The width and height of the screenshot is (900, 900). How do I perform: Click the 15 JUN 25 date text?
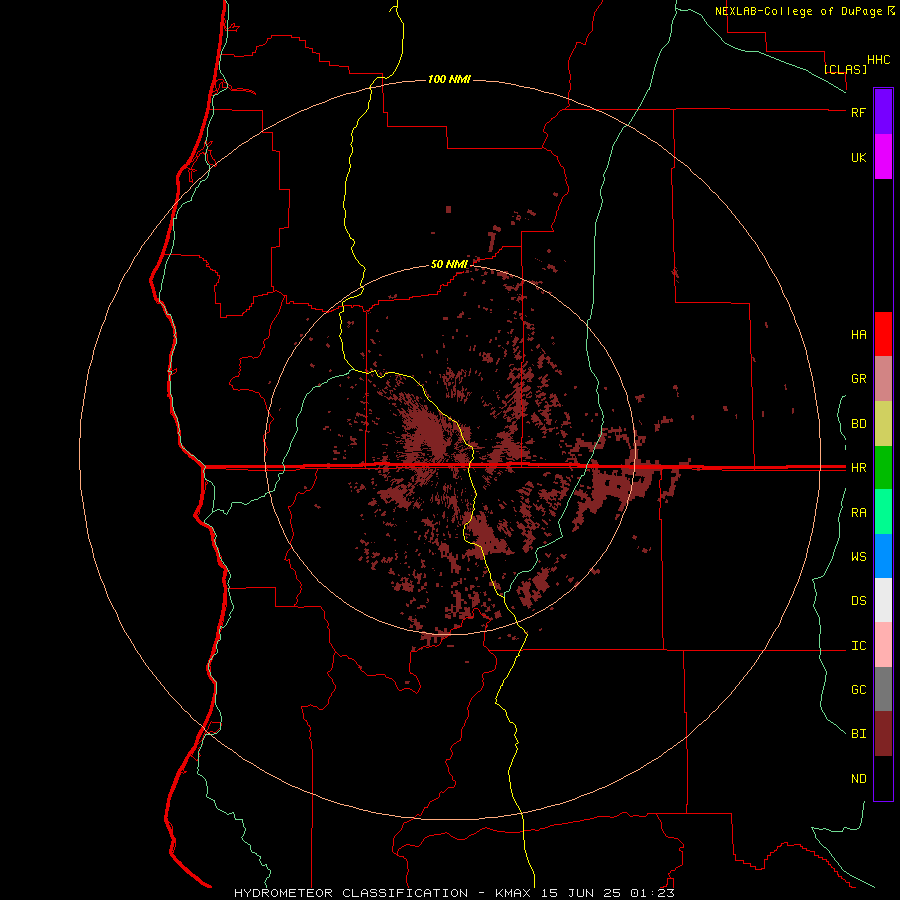tap(582, 893)
